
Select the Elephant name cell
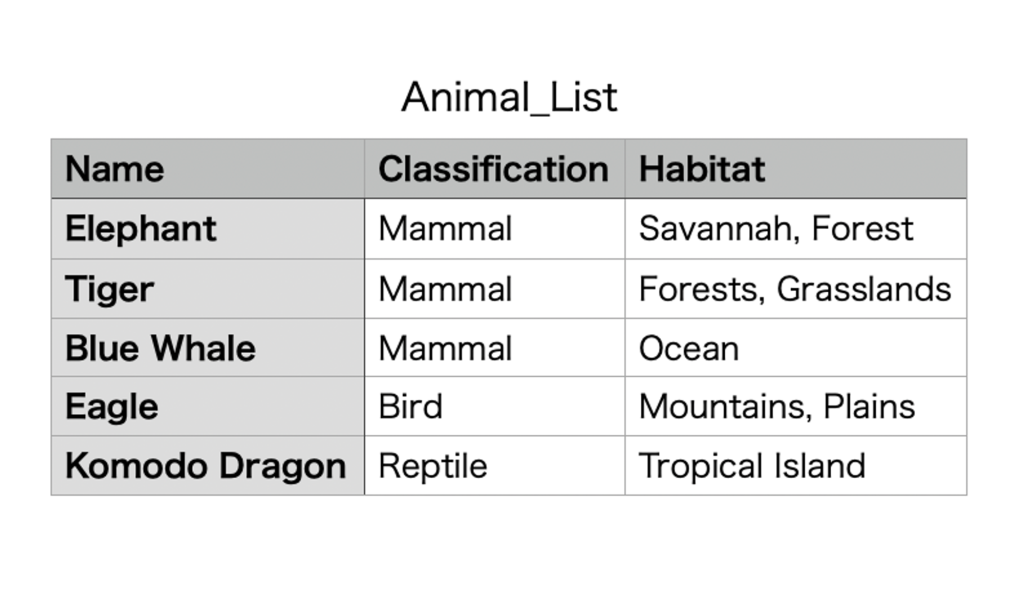141,229
